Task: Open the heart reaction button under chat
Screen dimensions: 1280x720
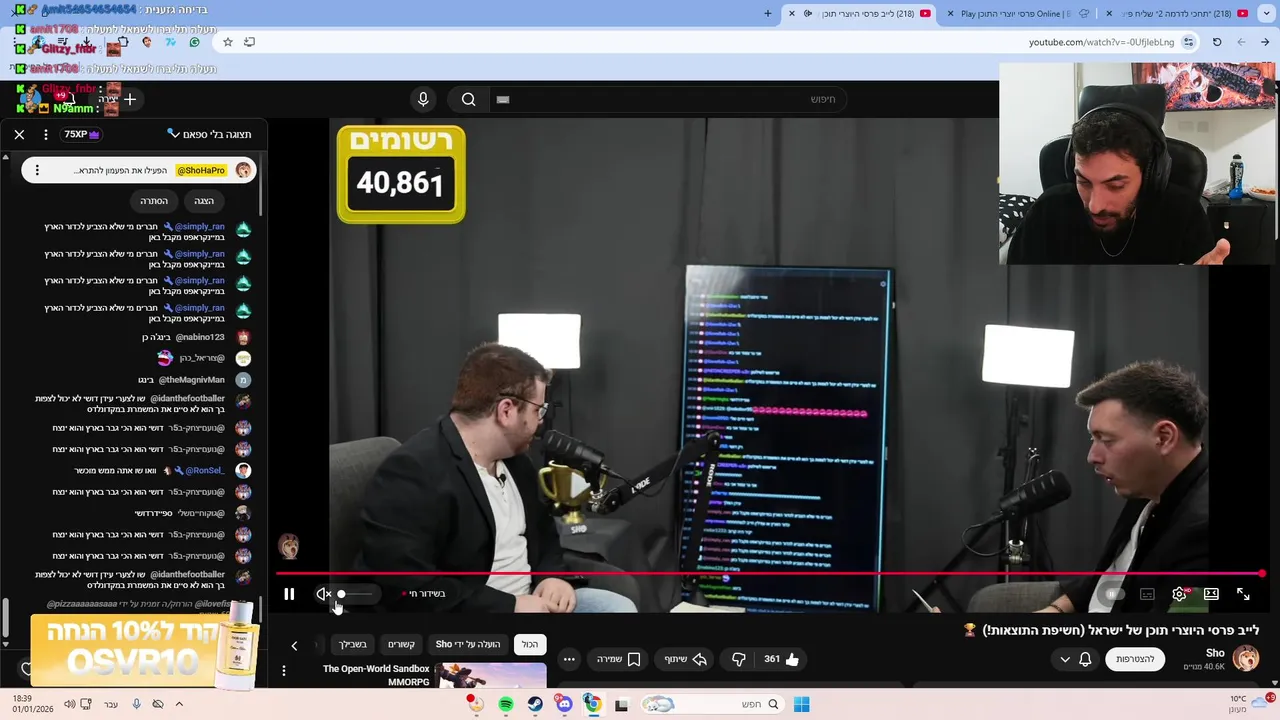Action: 26,668
